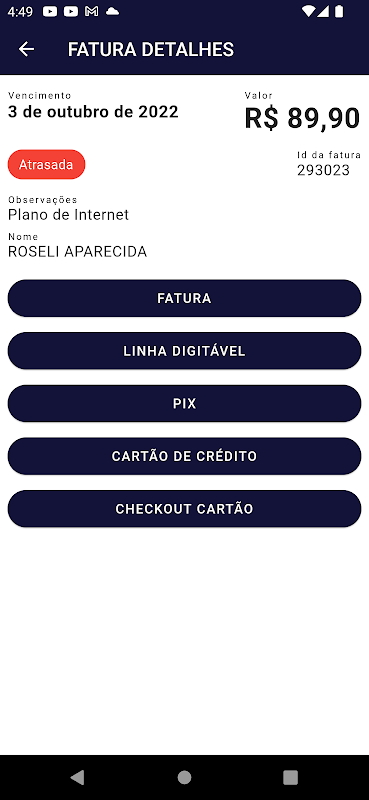369x800 pixels.
Task: Tap the FATURA DETALHES title
Action: 151,49
